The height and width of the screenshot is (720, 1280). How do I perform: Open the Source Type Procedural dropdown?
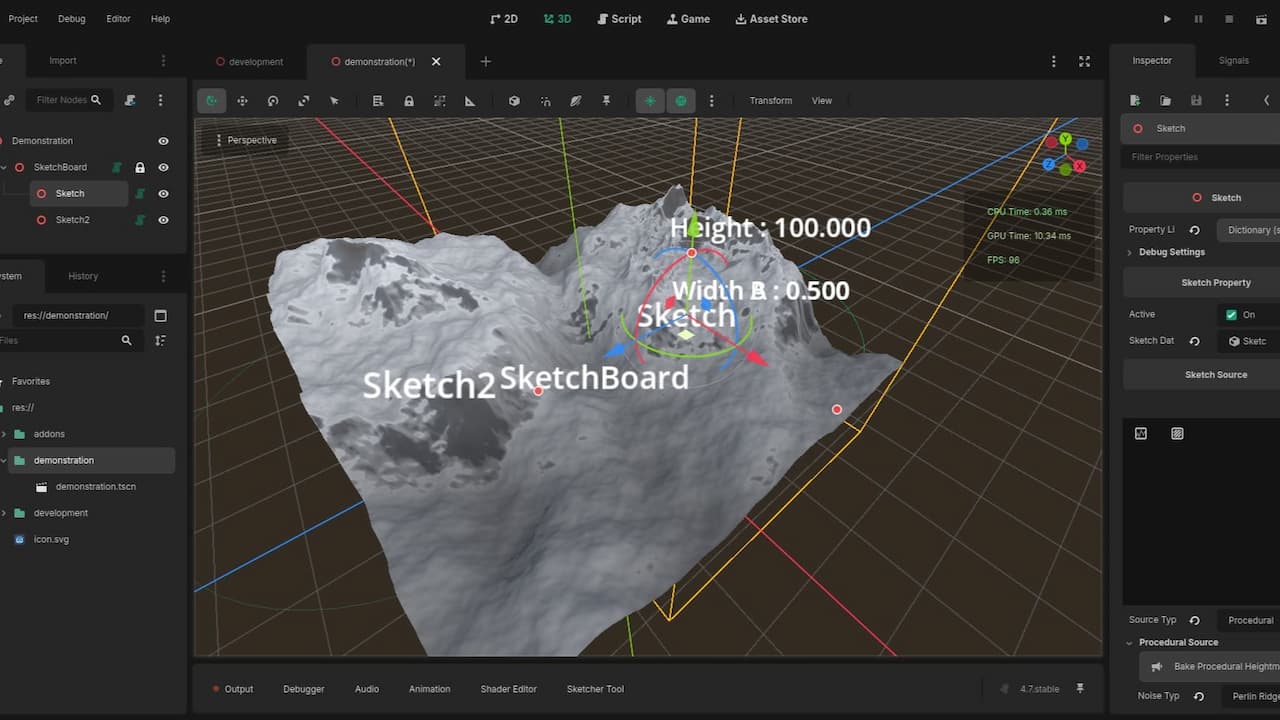(1248, 620)
